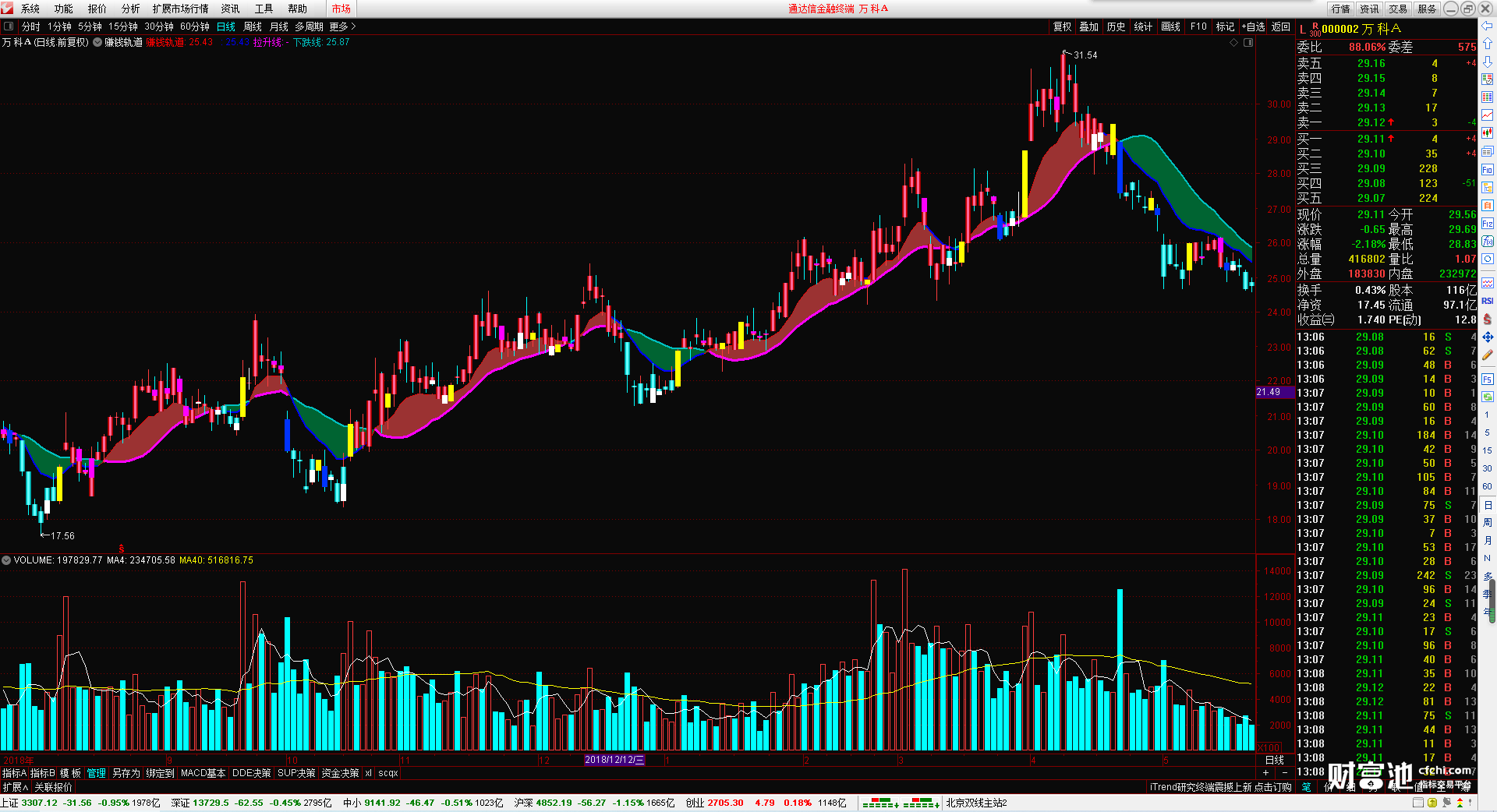1497x812 pixels.
Task: Expand the VOLUME indicator dropdown
Action: click(6, 560)
